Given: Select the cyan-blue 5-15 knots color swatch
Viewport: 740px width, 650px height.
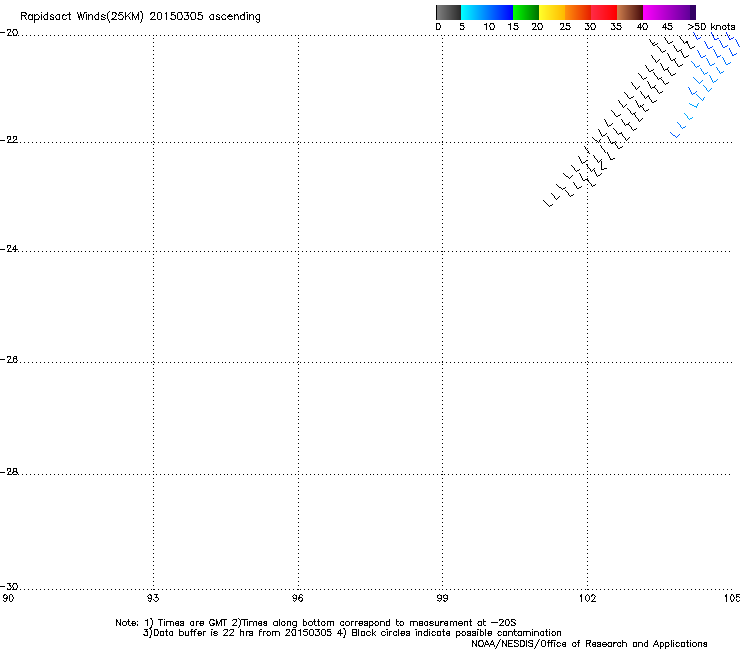Looking at the screenshot, I should (487, 12).
